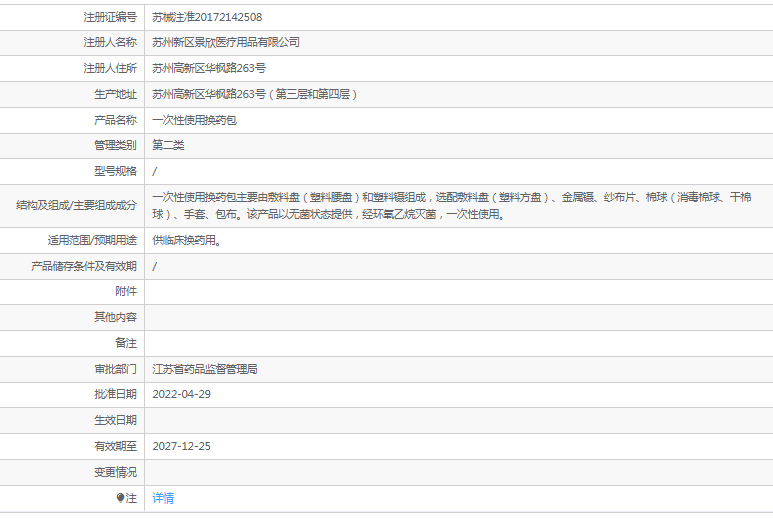Select registrant name 苏州新区景欣医疗用品有限公司
773x521 pixels.
click(226, 42)
